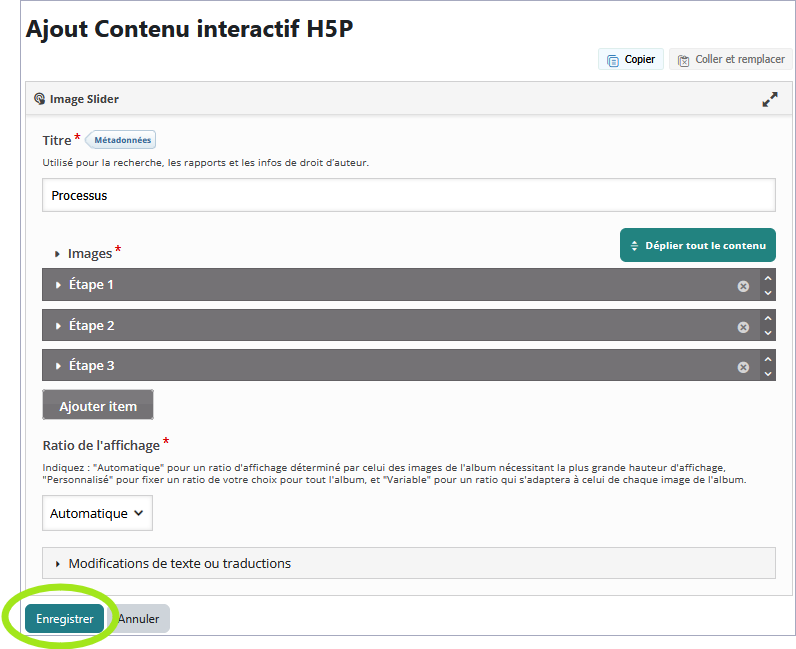Move Étape 3 up with arrow
The height and width of the screenshot is (649, 796).
click(x=768, y=358)
